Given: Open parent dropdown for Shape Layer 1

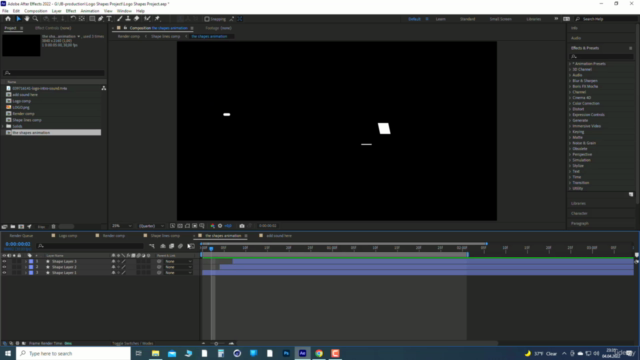Looking at the screenshot, I should (x=178, y=273).
